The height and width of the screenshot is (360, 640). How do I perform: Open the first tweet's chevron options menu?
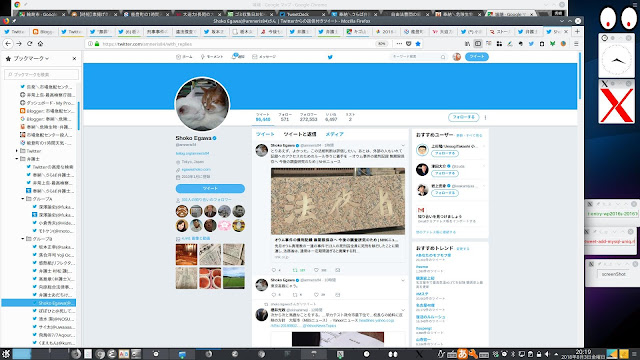pyautogui.click(x=403, y=145)
